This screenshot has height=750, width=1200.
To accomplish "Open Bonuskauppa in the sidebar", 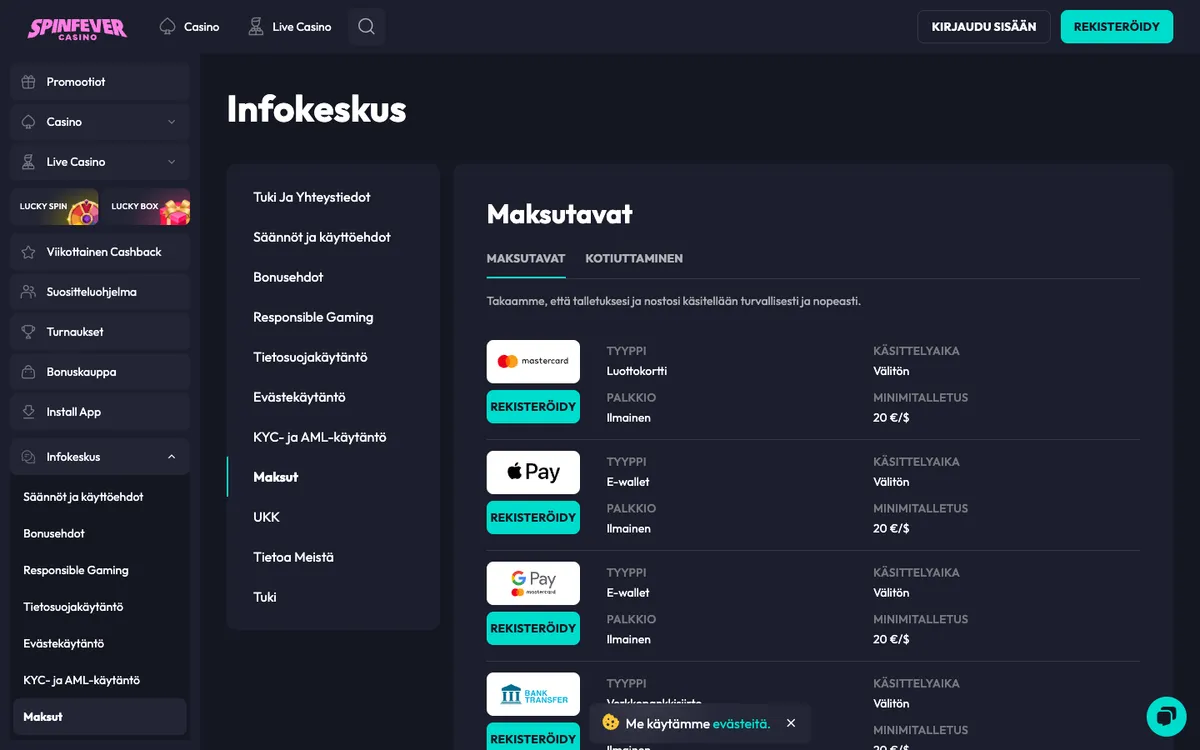I will tap(100, 372).
